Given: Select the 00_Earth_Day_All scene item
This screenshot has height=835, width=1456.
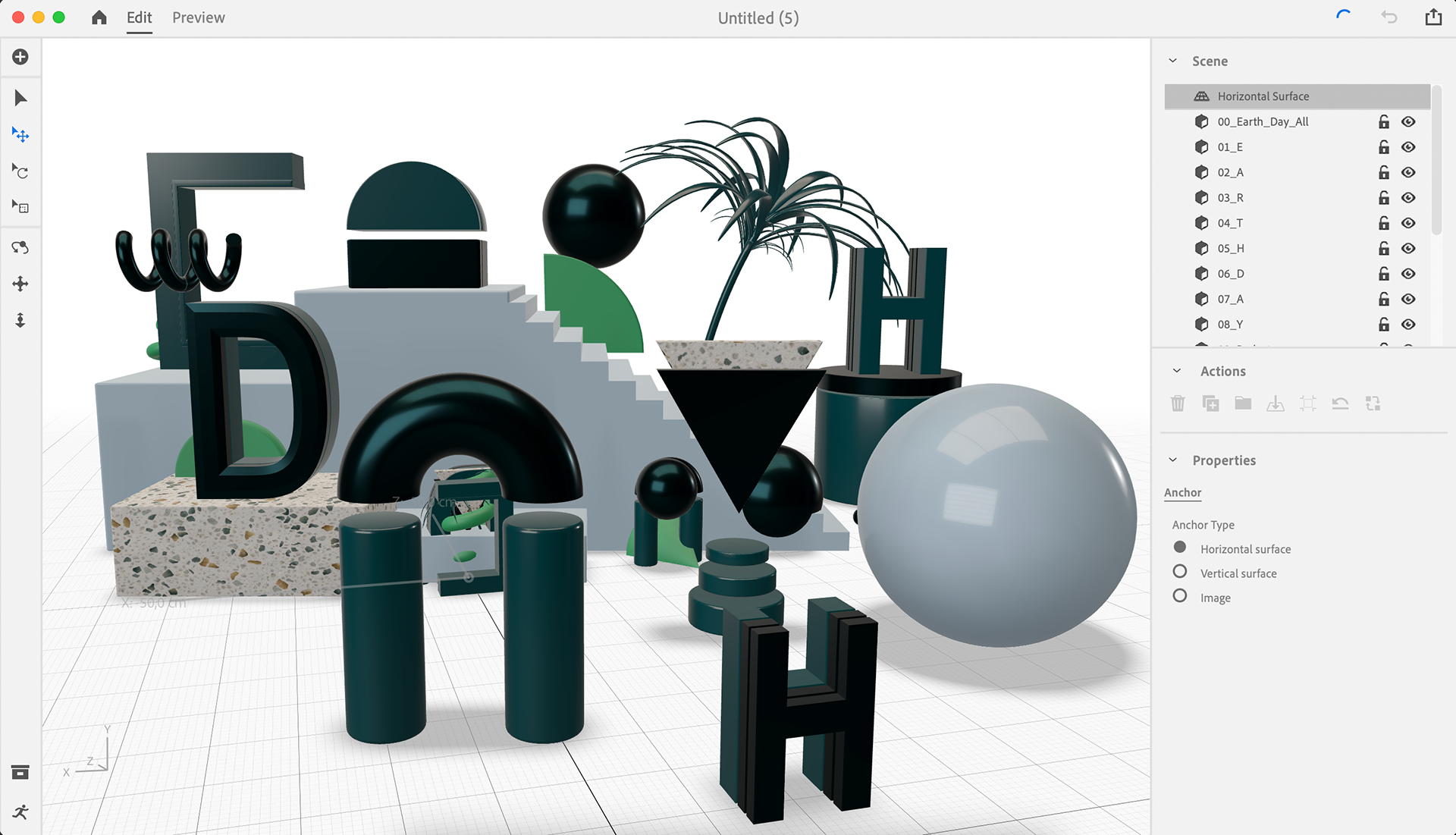Looking at the screenshot, I should [x=1263, y=122].
